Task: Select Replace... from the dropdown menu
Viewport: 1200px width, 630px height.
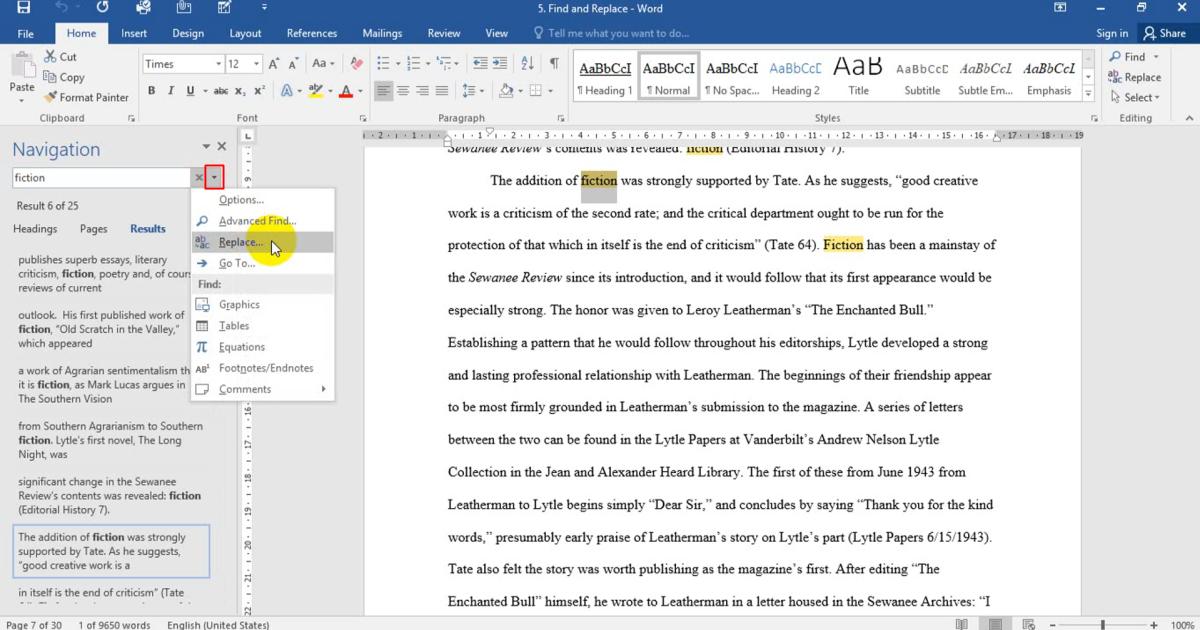Action: [240, 242]
